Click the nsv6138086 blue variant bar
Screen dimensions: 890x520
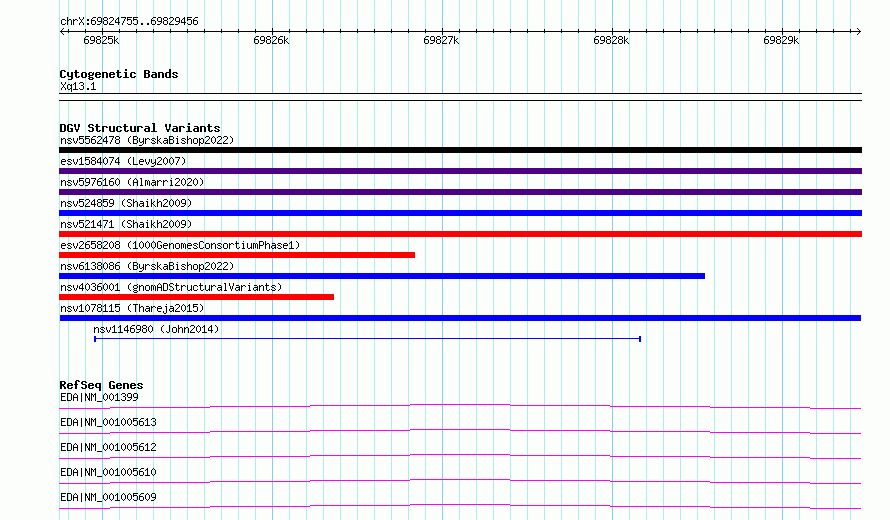pyautogui.click(x=382, y=276)
